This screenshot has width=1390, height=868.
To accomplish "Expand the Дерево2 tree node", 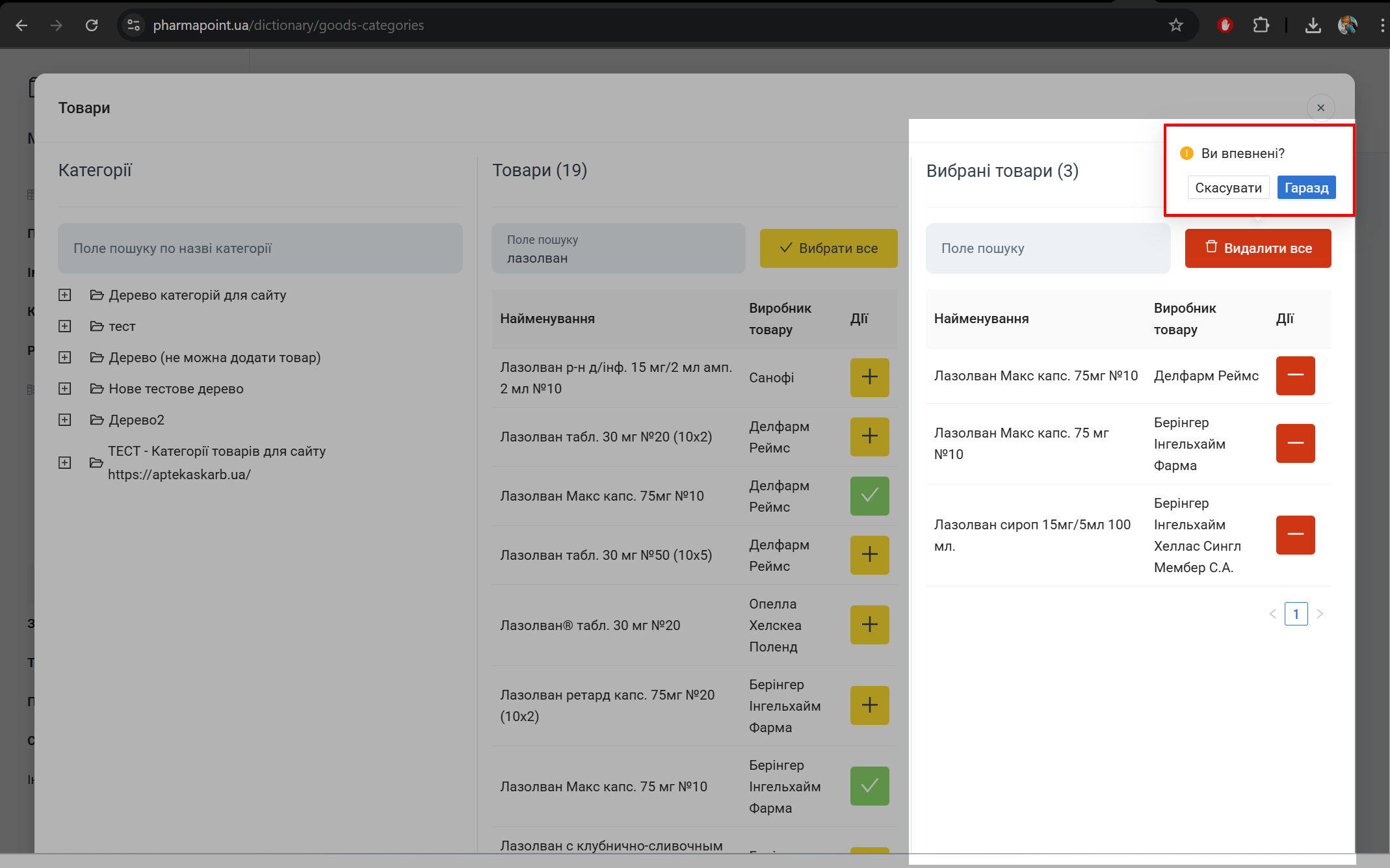I will point(64,420).
